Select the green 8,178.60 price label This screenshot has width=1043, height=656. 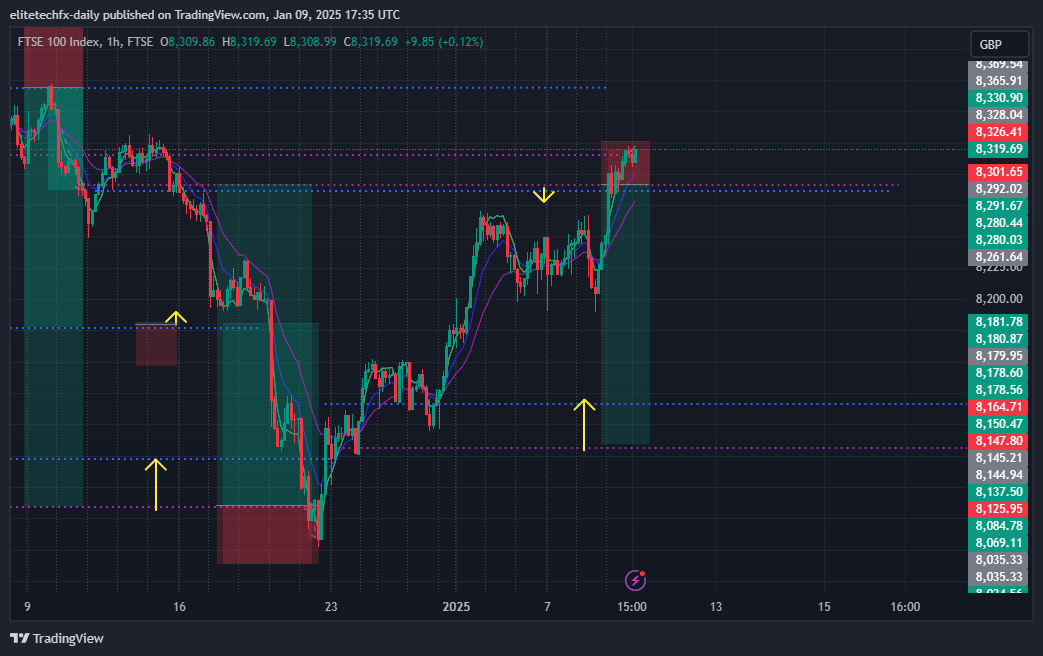click(998, 373)
